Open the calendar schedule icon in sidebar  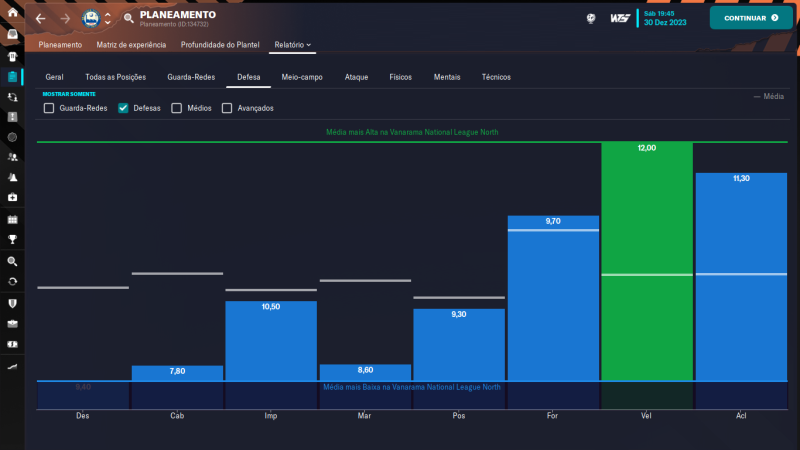click(x=12, y=218)
